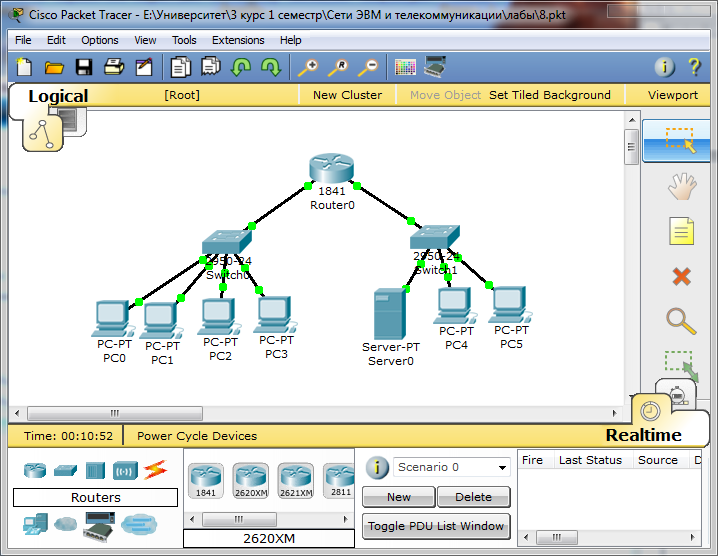The width and height of the screenshot is (718, 556).
Task: Choose the Move Layout hand tool
Action: [x=681, y=186]
